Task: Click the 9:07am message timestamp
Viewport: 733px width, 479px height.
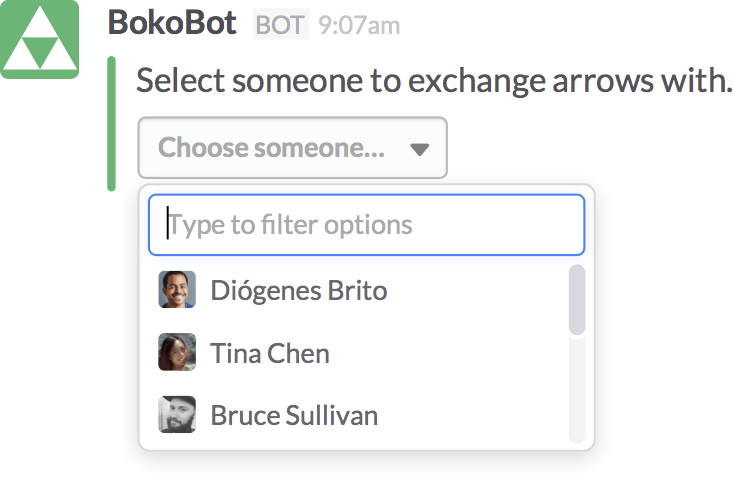Action: [359, 26]
